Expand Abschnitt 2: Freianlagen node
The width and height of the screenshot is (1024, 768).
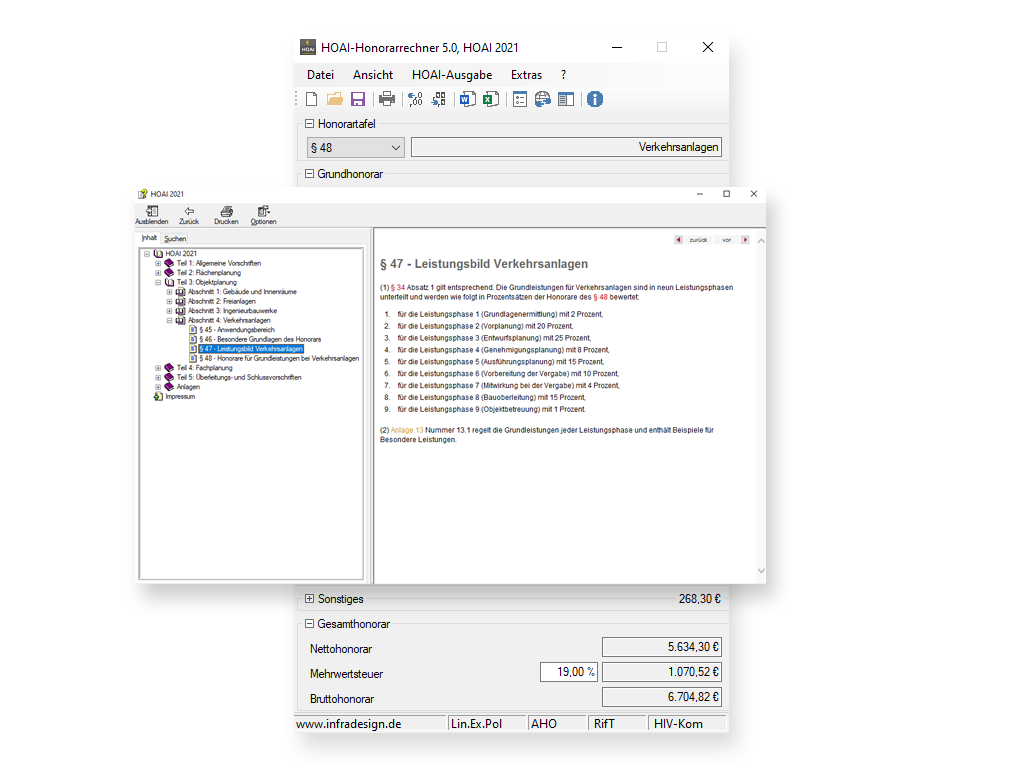click(x=169, y=301)
